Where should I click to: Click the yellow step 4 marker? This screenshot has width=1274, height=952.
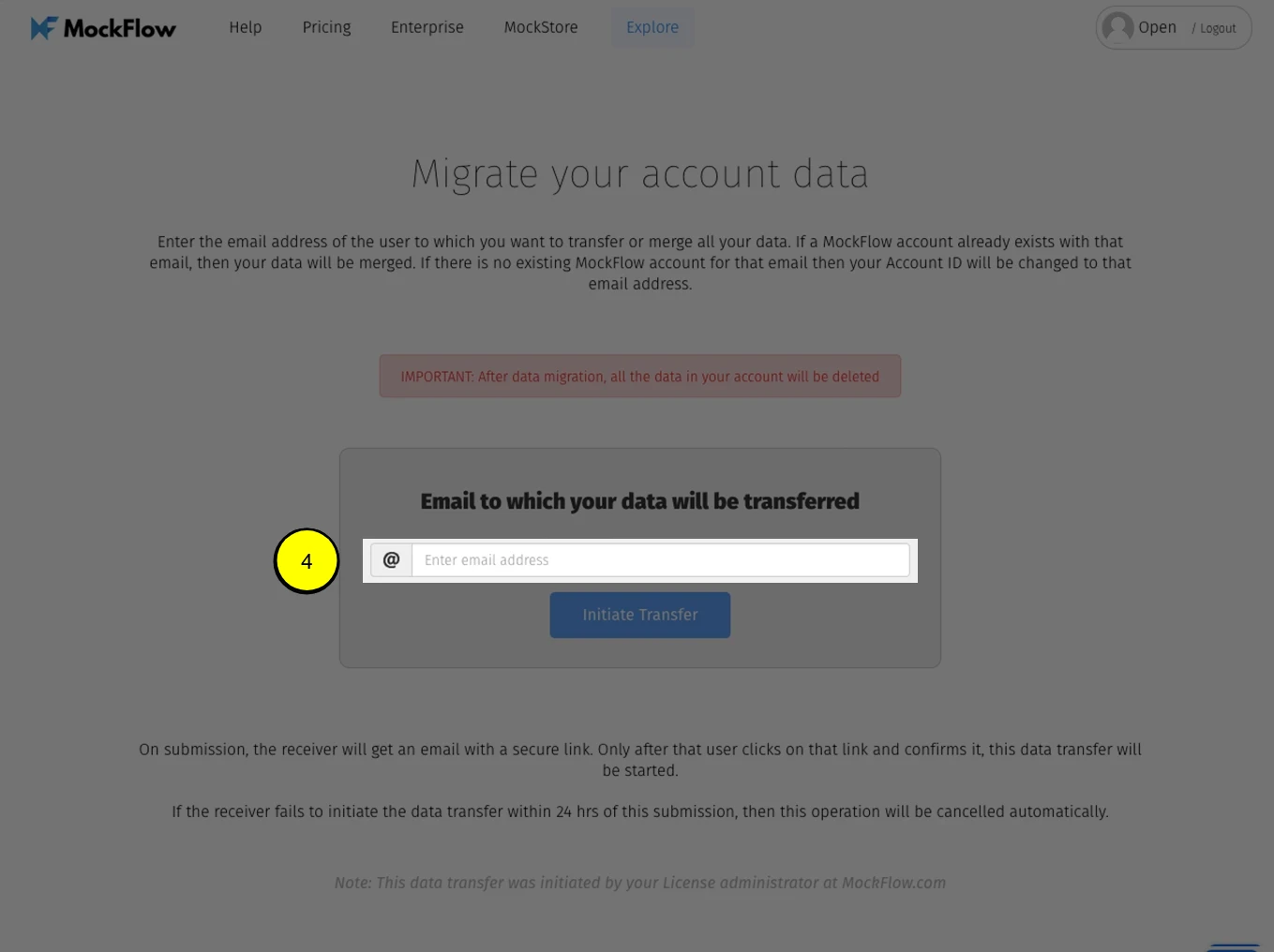click(x=307, y=561)
